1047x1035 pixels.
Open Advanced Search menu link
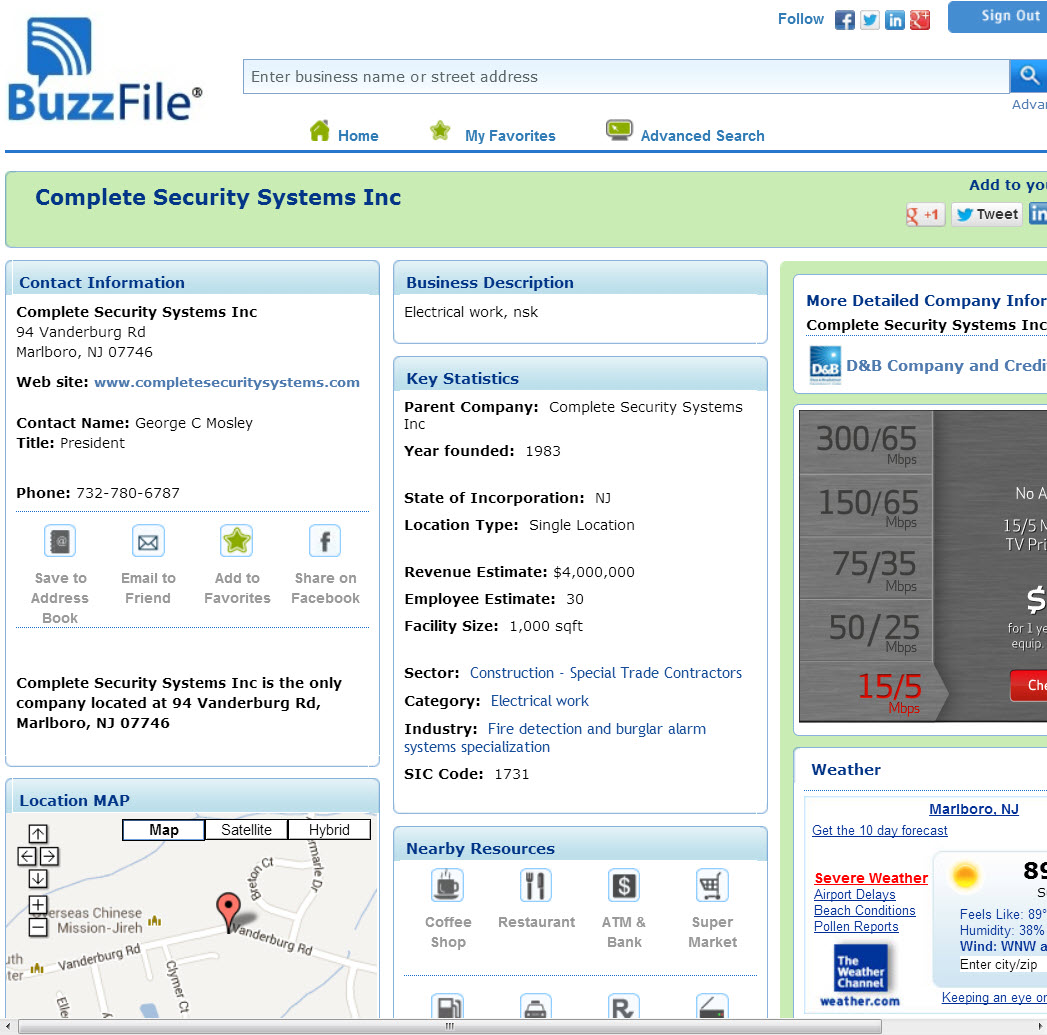point(702,136)
